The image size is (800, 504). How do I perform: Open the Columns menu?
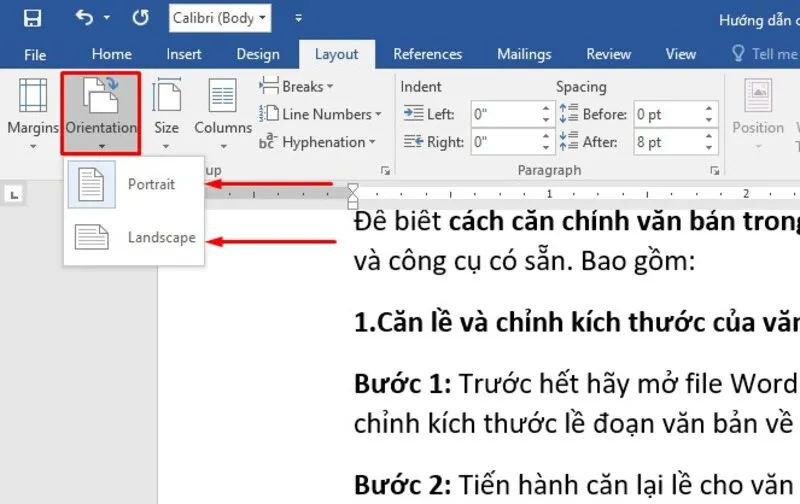(x=223, y=113)
